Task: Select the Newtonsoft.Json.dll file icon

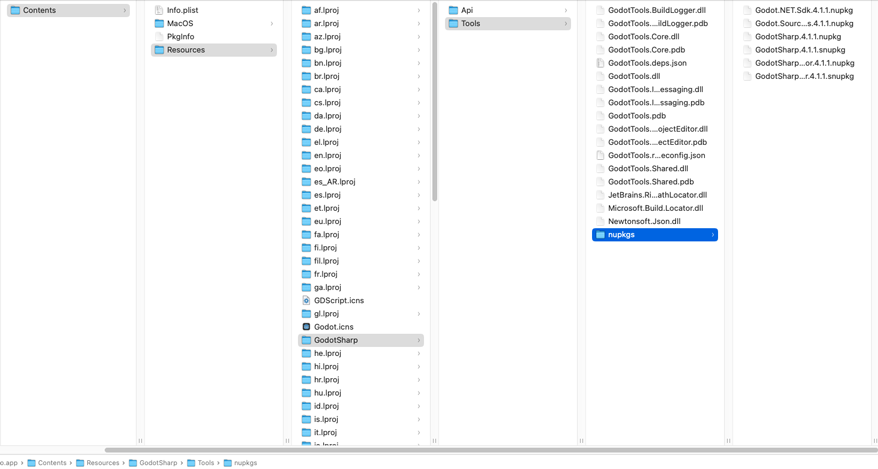Action: [600, 222]
